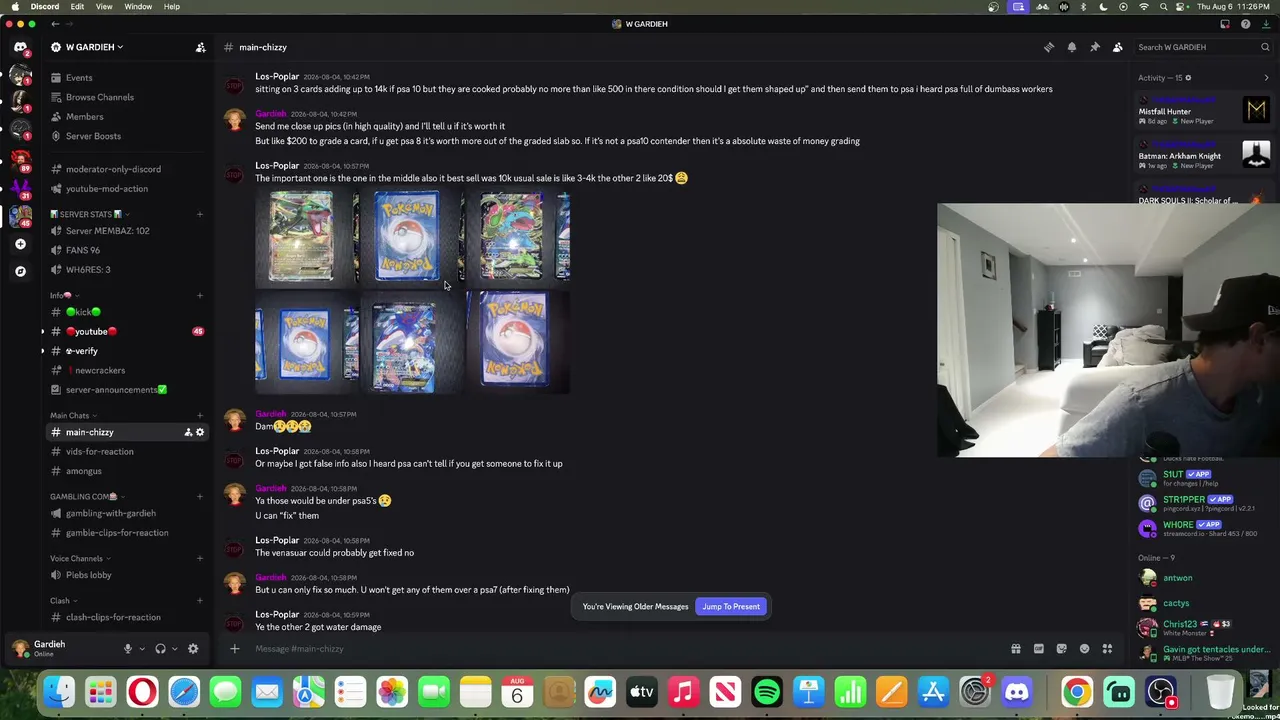Screen dimensions: 1280x720
Task: Open Browse Channels
Action: pyautogui.click(x=100, y=97)
